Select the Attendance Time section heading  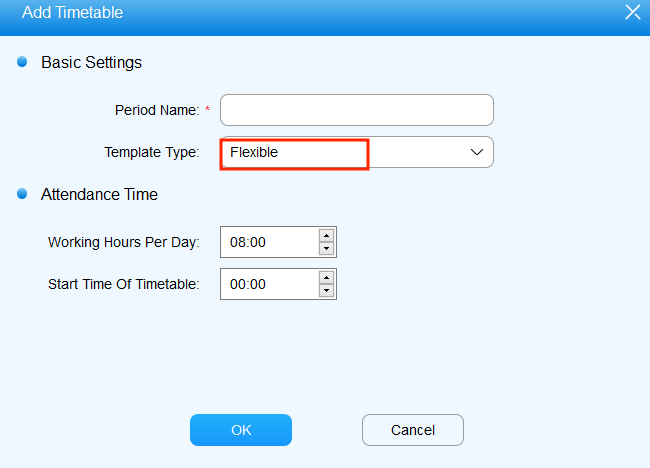pyautogui.click(x=99, y=194)
